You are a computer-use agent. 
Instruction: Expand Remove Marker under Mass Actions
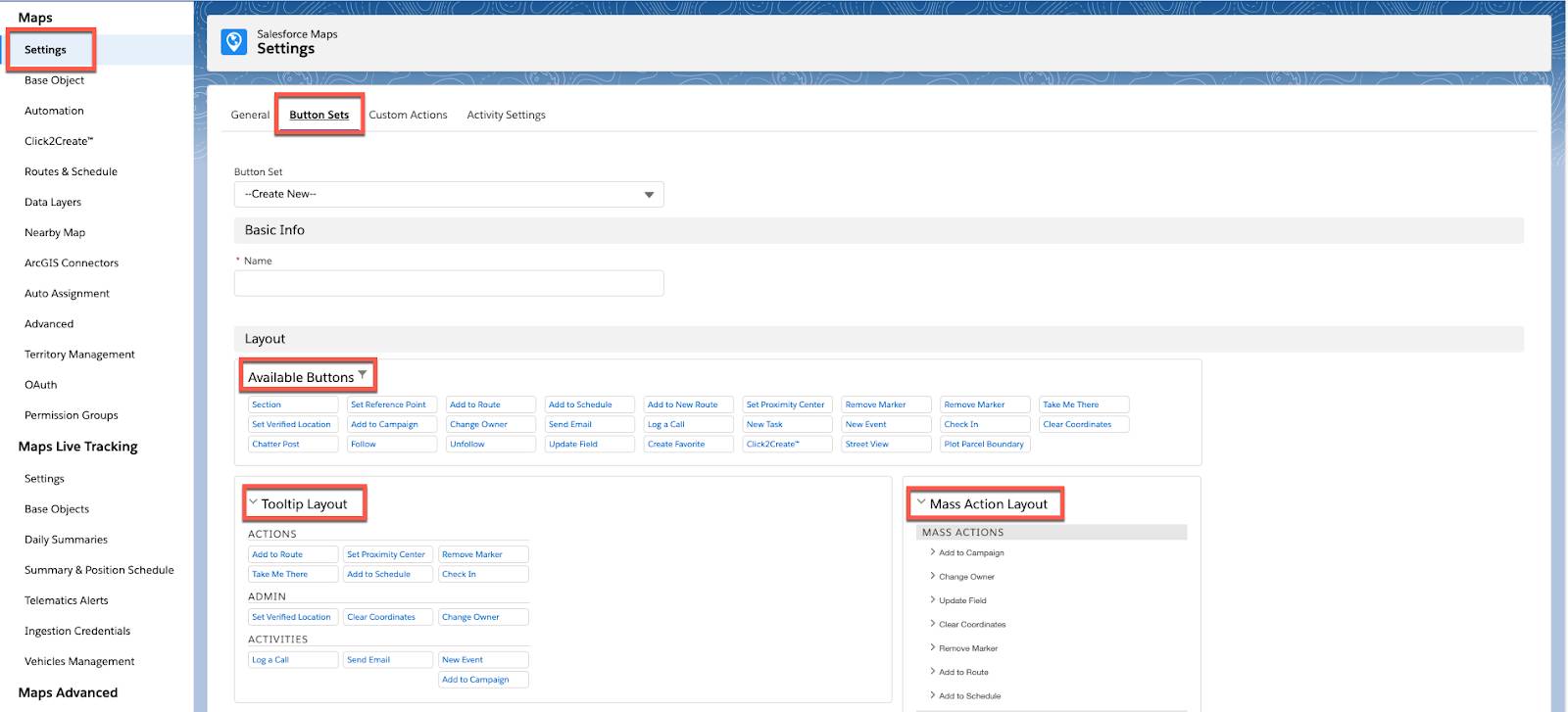click(932, 647)
